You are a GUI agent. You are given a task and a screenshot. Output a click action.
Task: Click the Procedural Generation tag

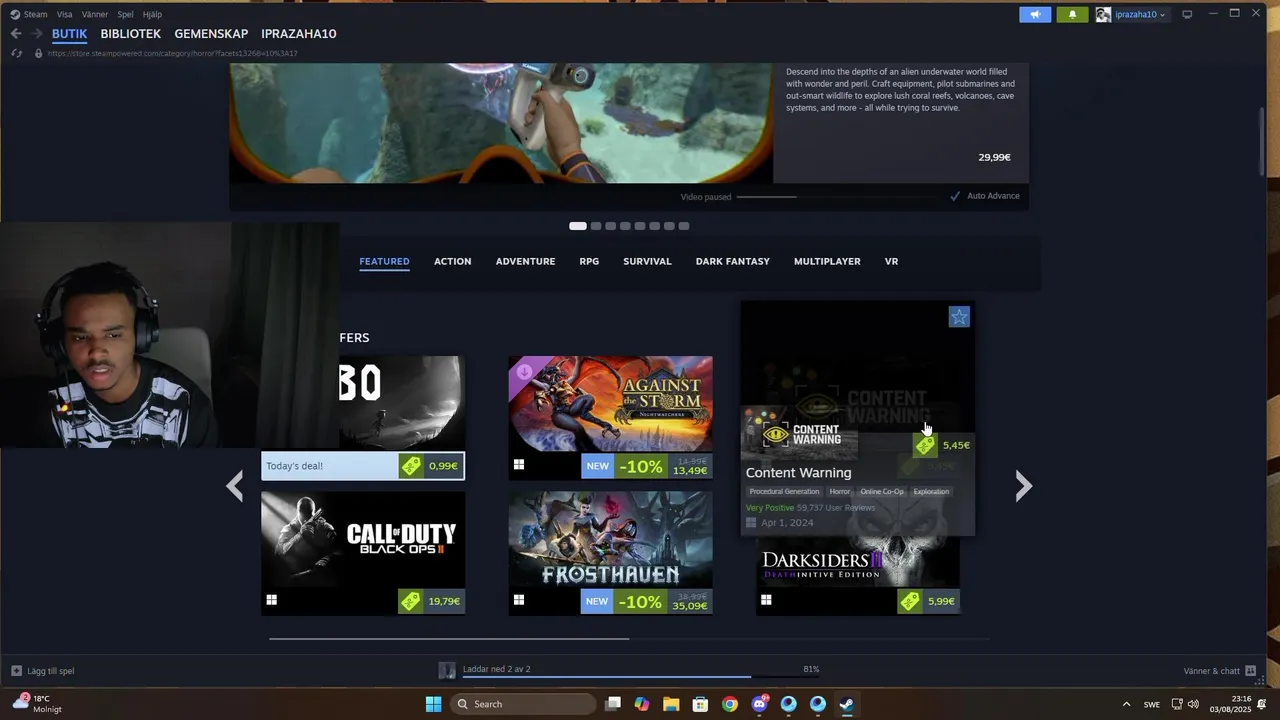click(x=785, y=492)
